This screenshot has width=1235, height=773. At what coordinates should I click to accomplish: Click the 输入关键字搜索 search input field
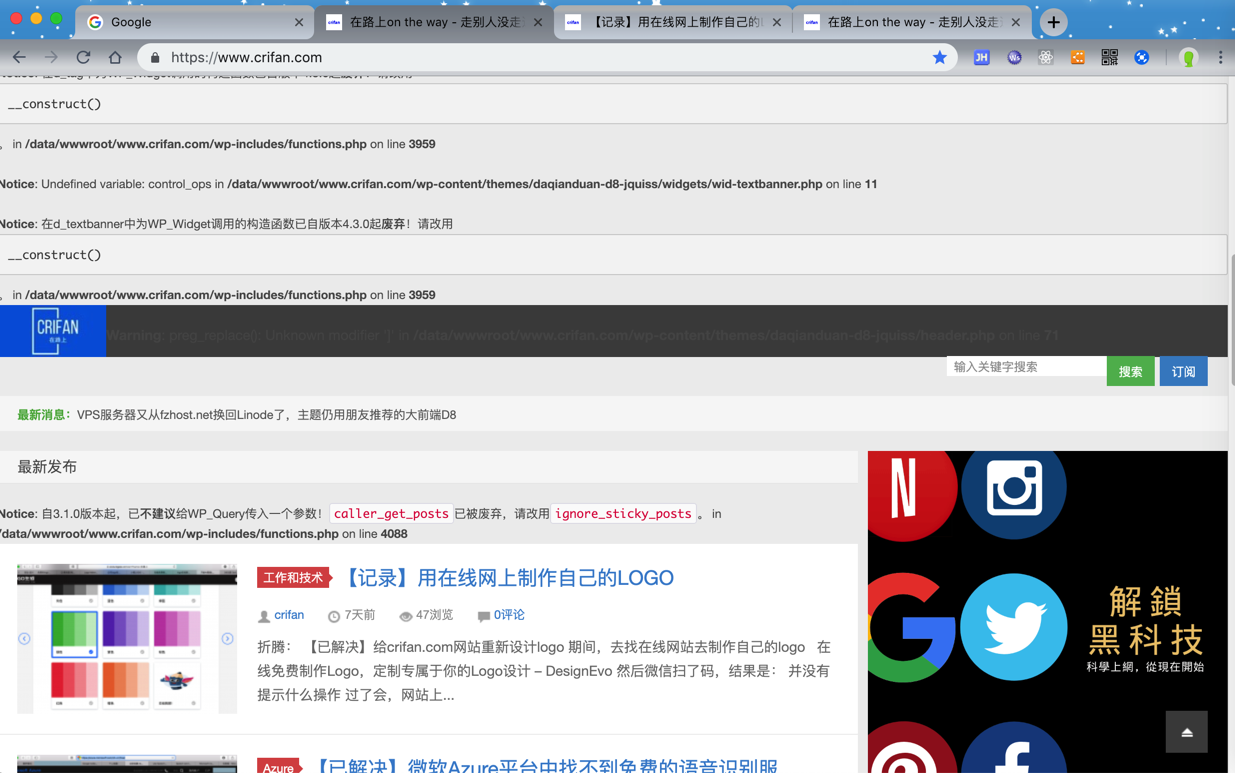[1026, 367]
